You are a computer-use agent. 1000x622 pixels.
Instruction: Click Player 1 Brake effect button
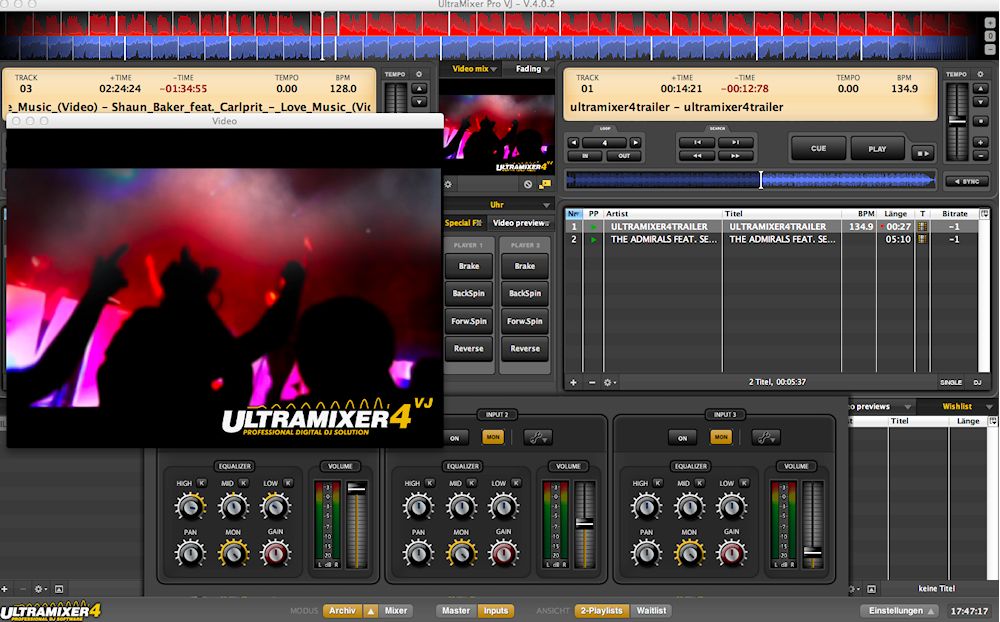pyautogui.click(x=469, y=266)
